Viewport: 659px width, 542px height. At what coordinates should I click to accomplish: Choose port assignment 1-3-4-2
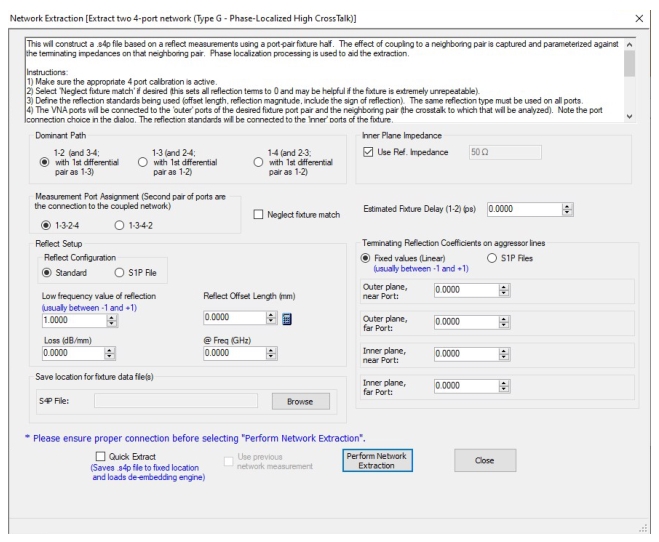pos(119,225)
